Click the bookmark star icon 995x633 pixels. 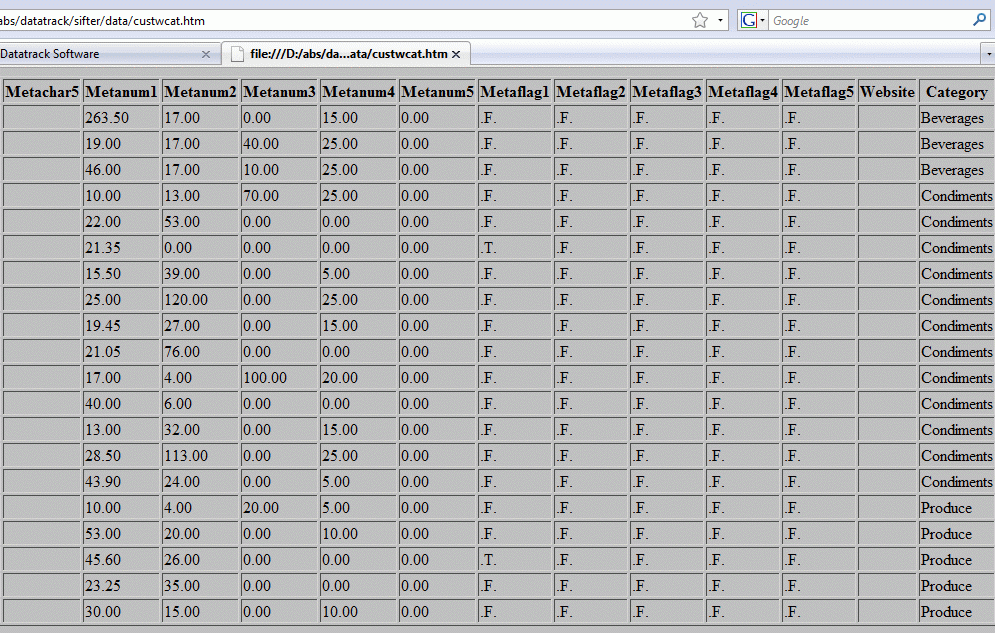click(x=700, y=20)
